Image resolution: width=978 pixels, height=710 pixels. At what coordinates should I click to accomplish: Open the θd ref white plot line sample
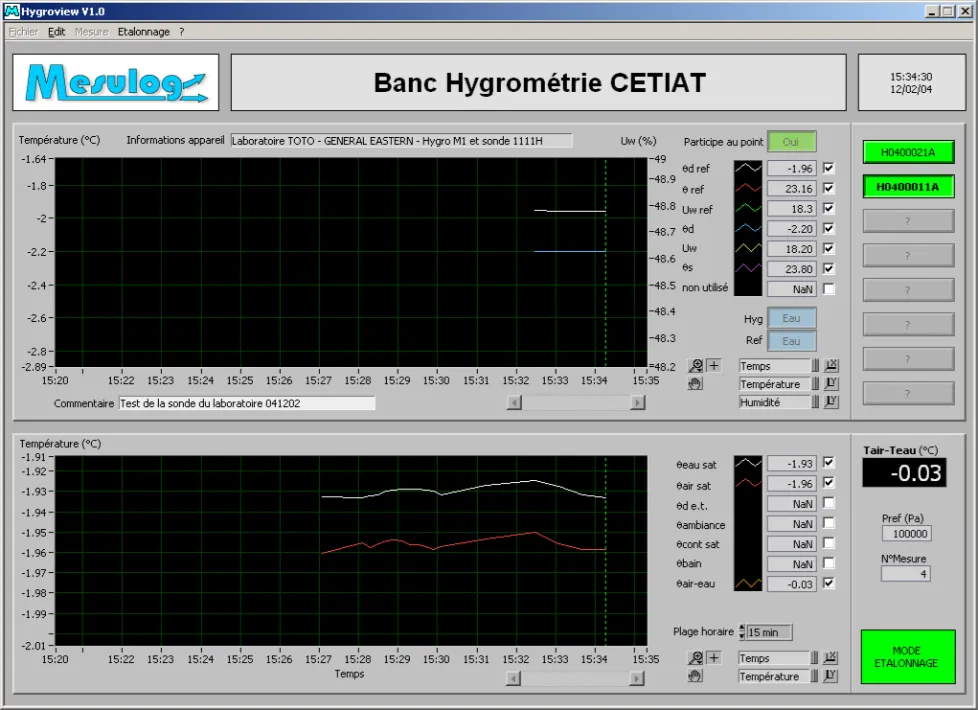pos(748,168)
